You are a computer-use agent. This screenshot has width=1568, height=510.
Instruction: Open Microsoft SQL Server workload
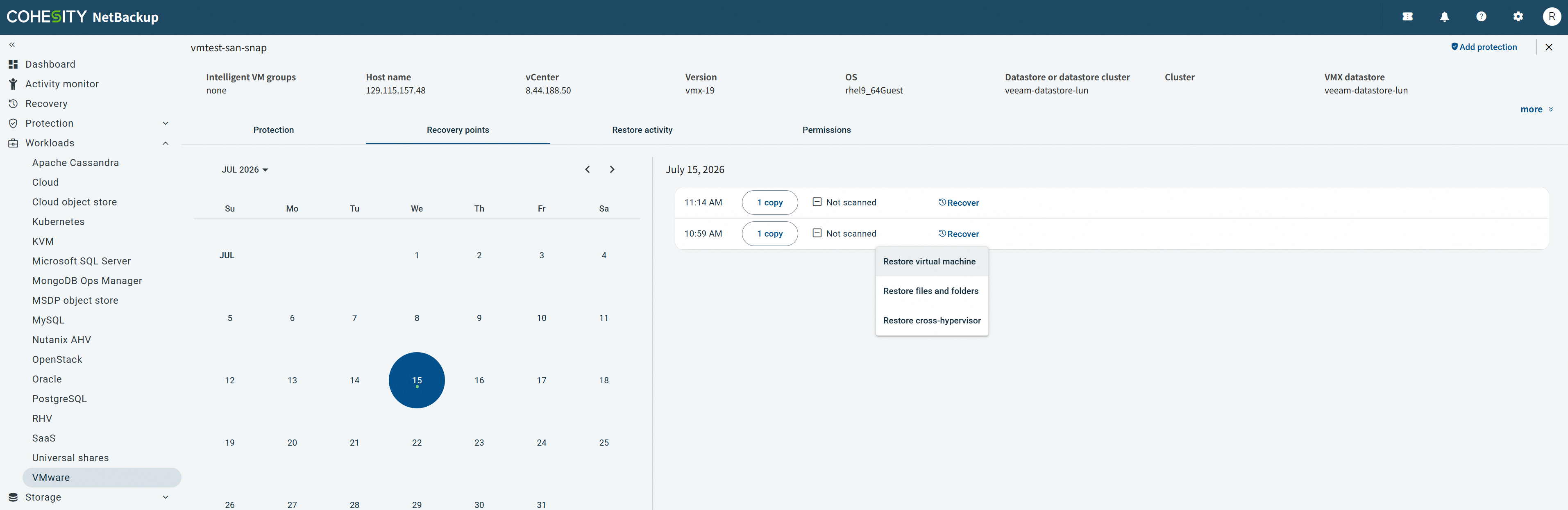coord(82,261)
